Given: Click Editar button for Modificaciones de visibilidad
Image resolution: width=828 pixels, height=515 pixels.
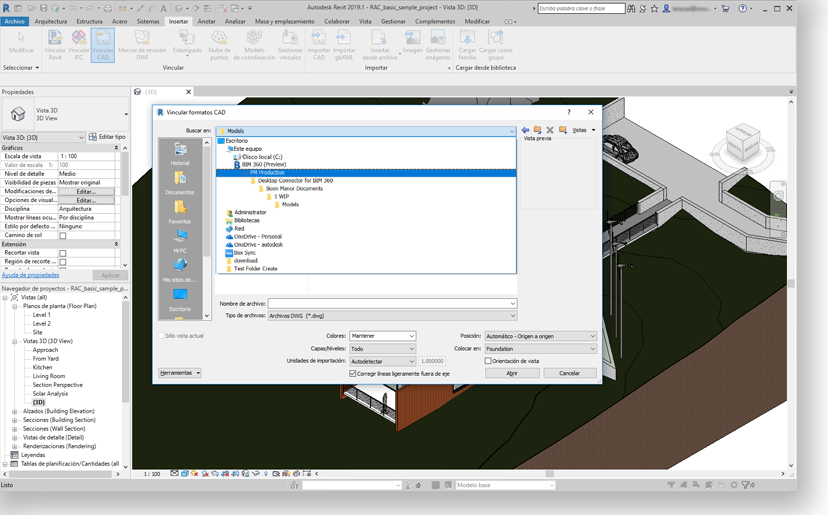Looking at the screenshot, I should (86, 191).
